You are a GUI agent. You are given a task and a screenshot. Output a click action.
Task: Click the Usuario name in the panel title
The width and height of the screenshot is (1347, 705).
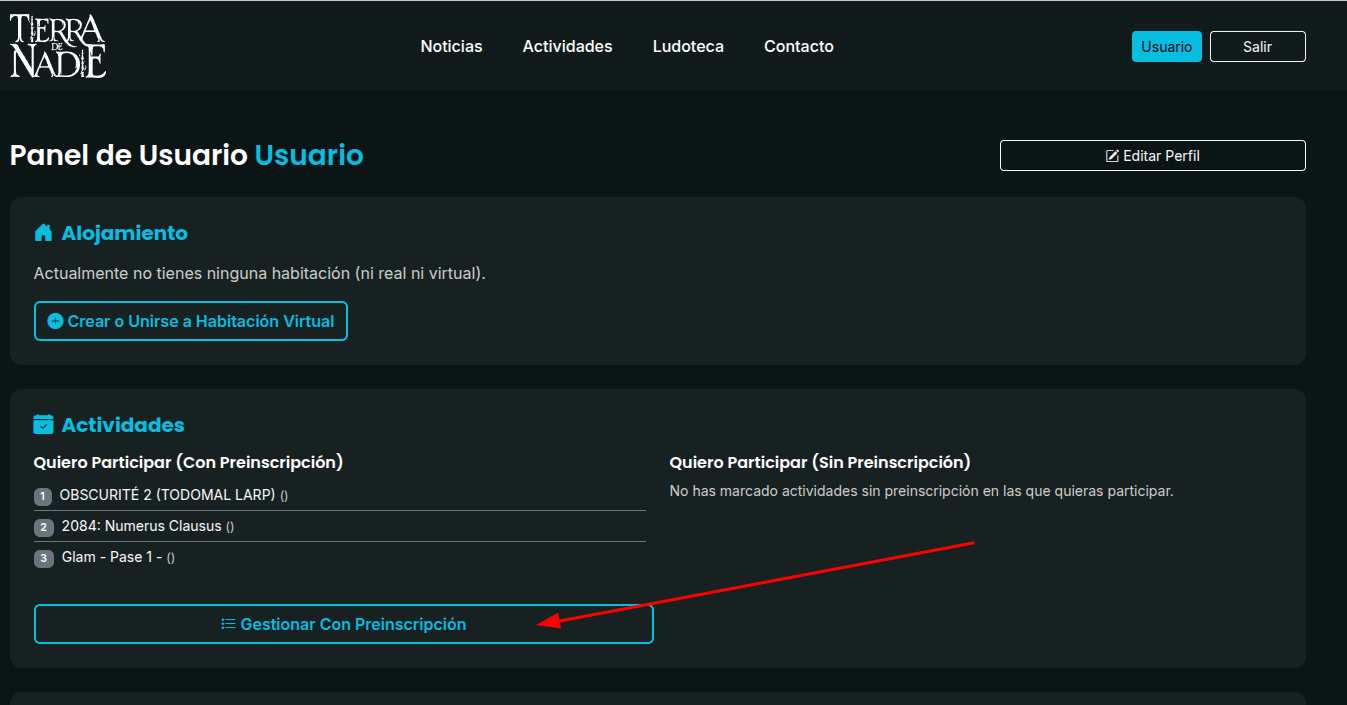(309, 155)
